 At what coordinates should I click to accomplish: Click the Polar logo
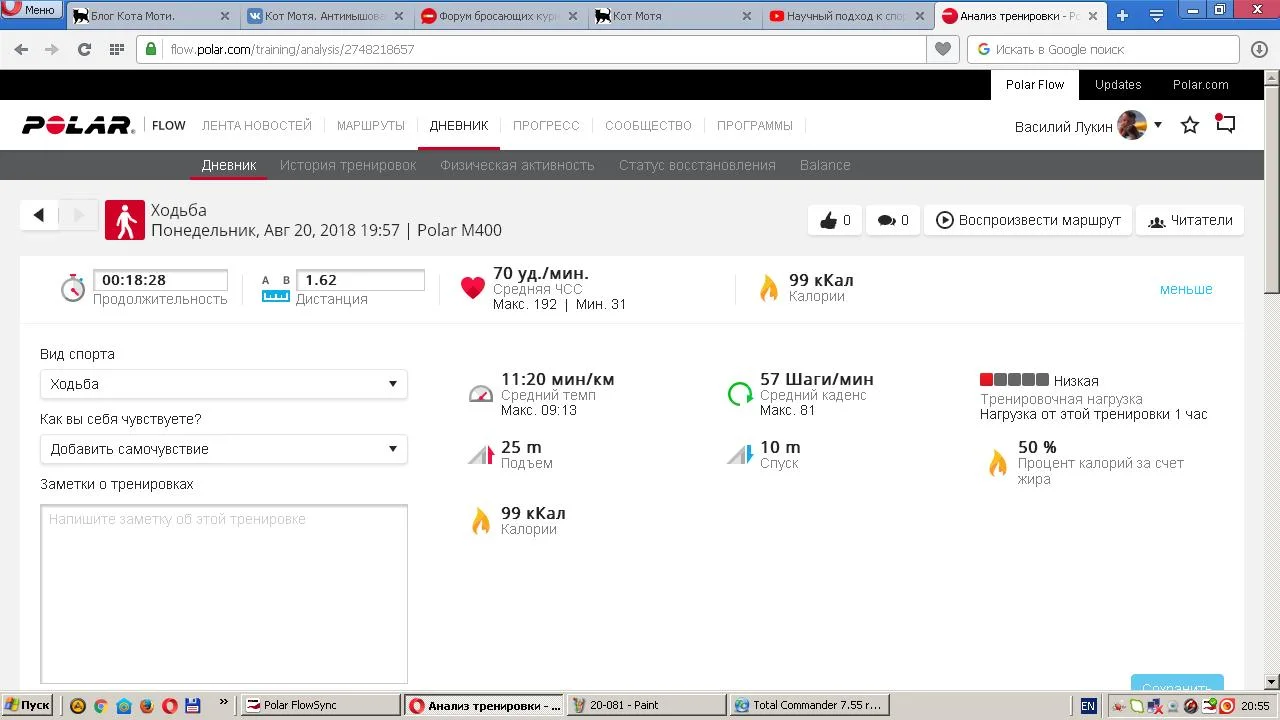(x=78, y=125)
